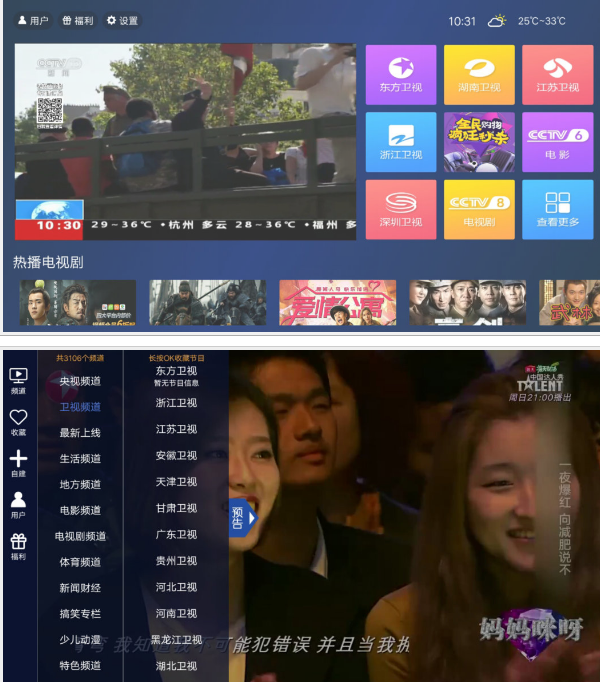Play 江苏卫视 in channel list

tap(176, 429)
